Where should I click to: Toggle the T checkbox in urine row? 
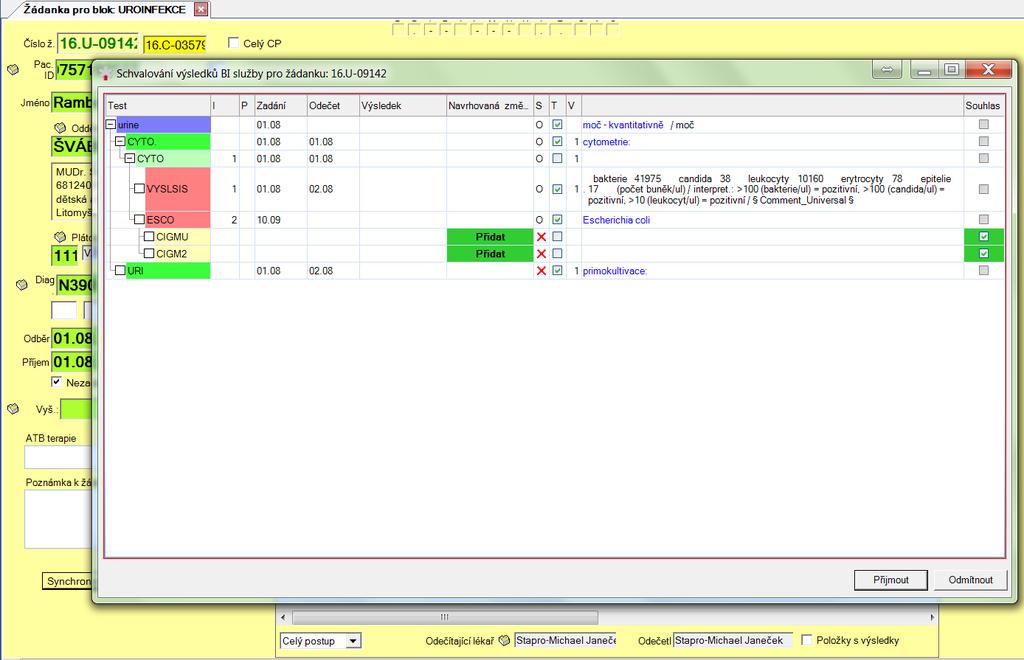coord(557,124)
